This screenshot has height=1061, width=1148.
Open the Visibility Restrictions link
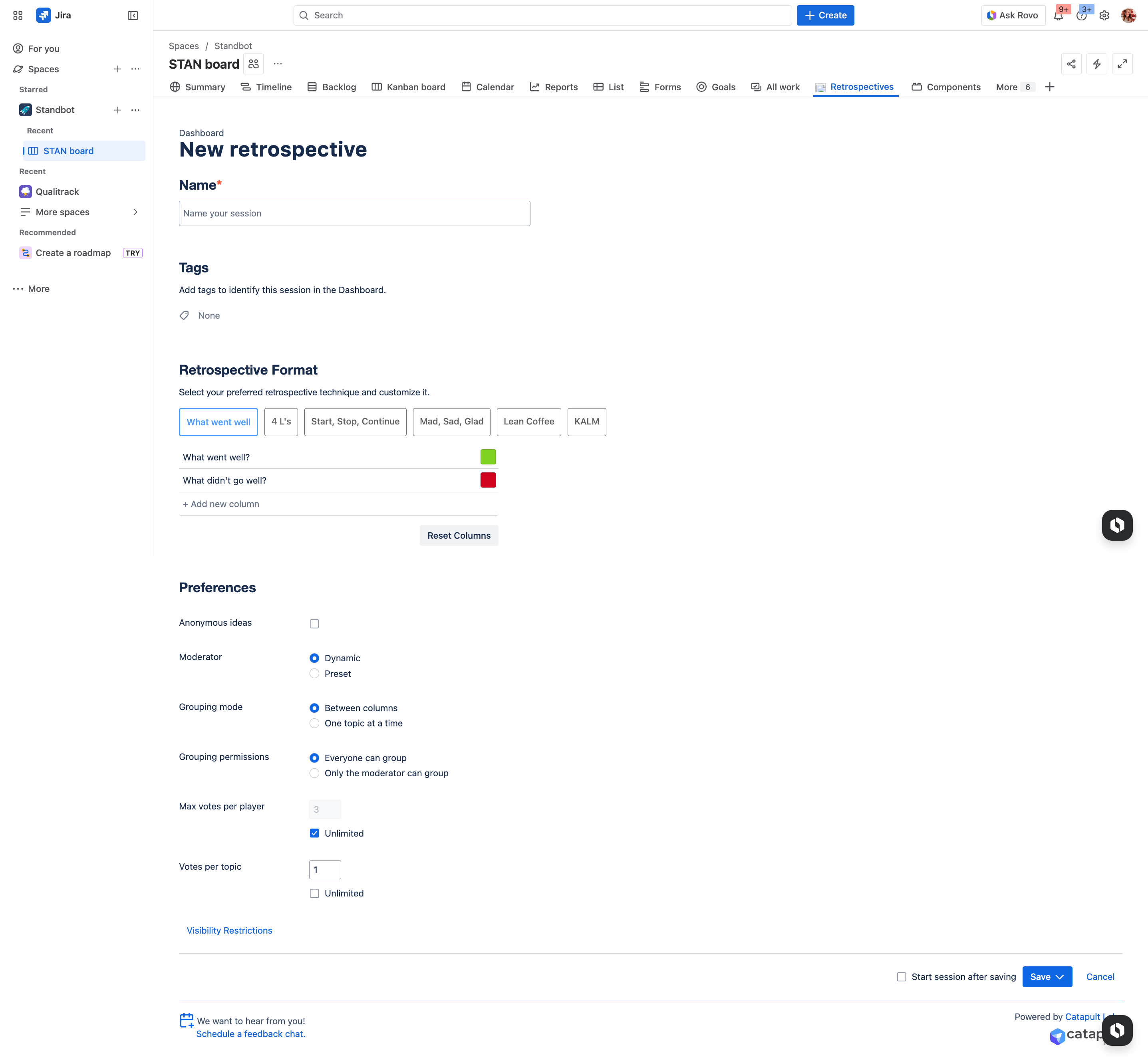(x=229, y=930)
